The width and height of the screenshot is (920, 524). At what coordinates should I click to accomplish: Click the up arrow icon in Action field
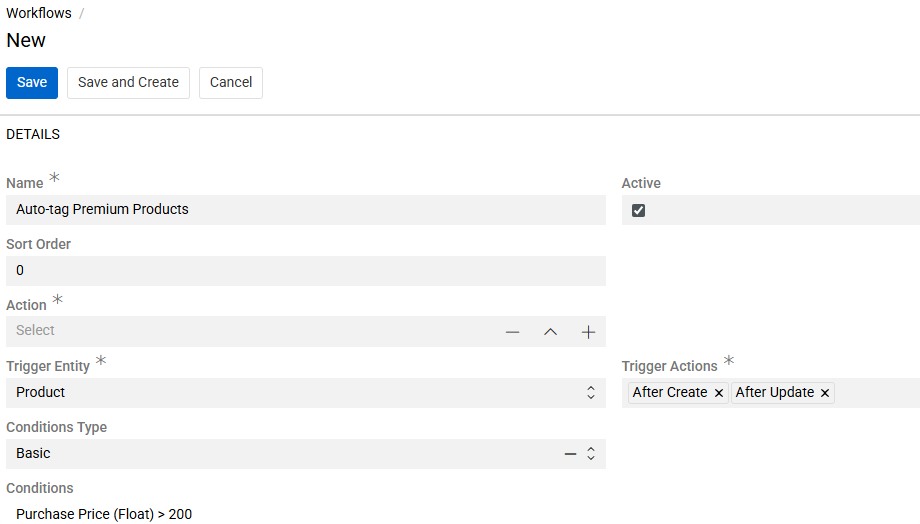click(x=550, y=332)
